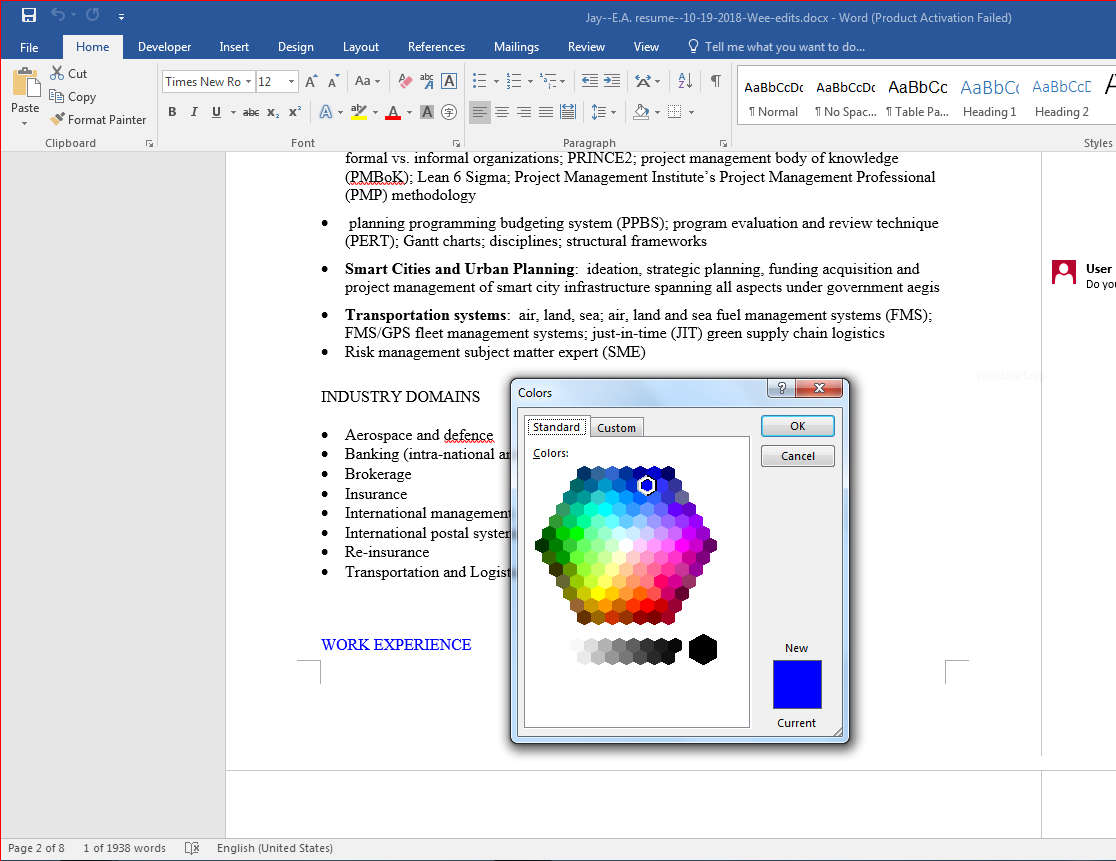Image resolution: width=1116 pixels, height=861 pixels.
Task: Apply bold formatting
Action: coord(172,112)
